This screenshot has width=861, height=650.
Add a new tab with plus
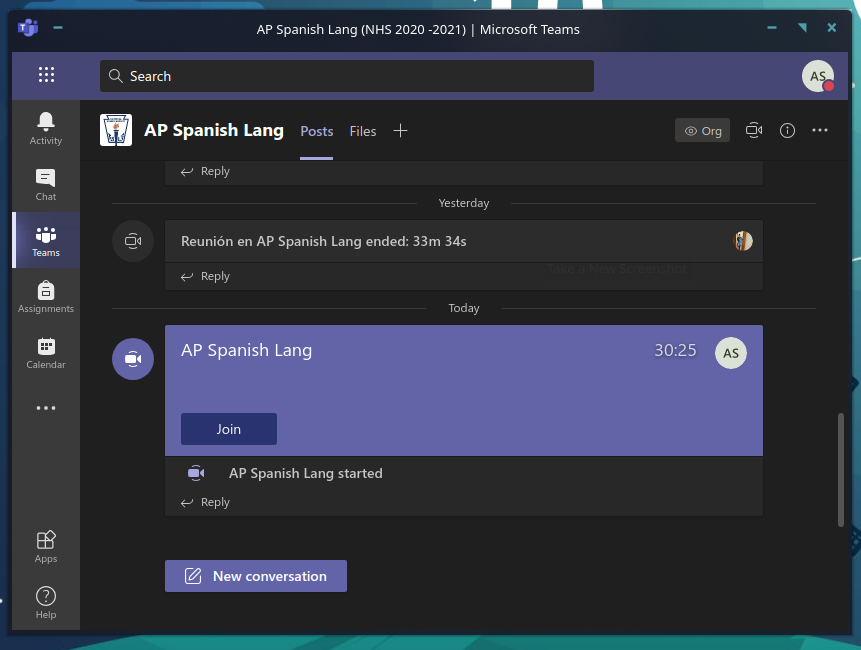point(400,131)
